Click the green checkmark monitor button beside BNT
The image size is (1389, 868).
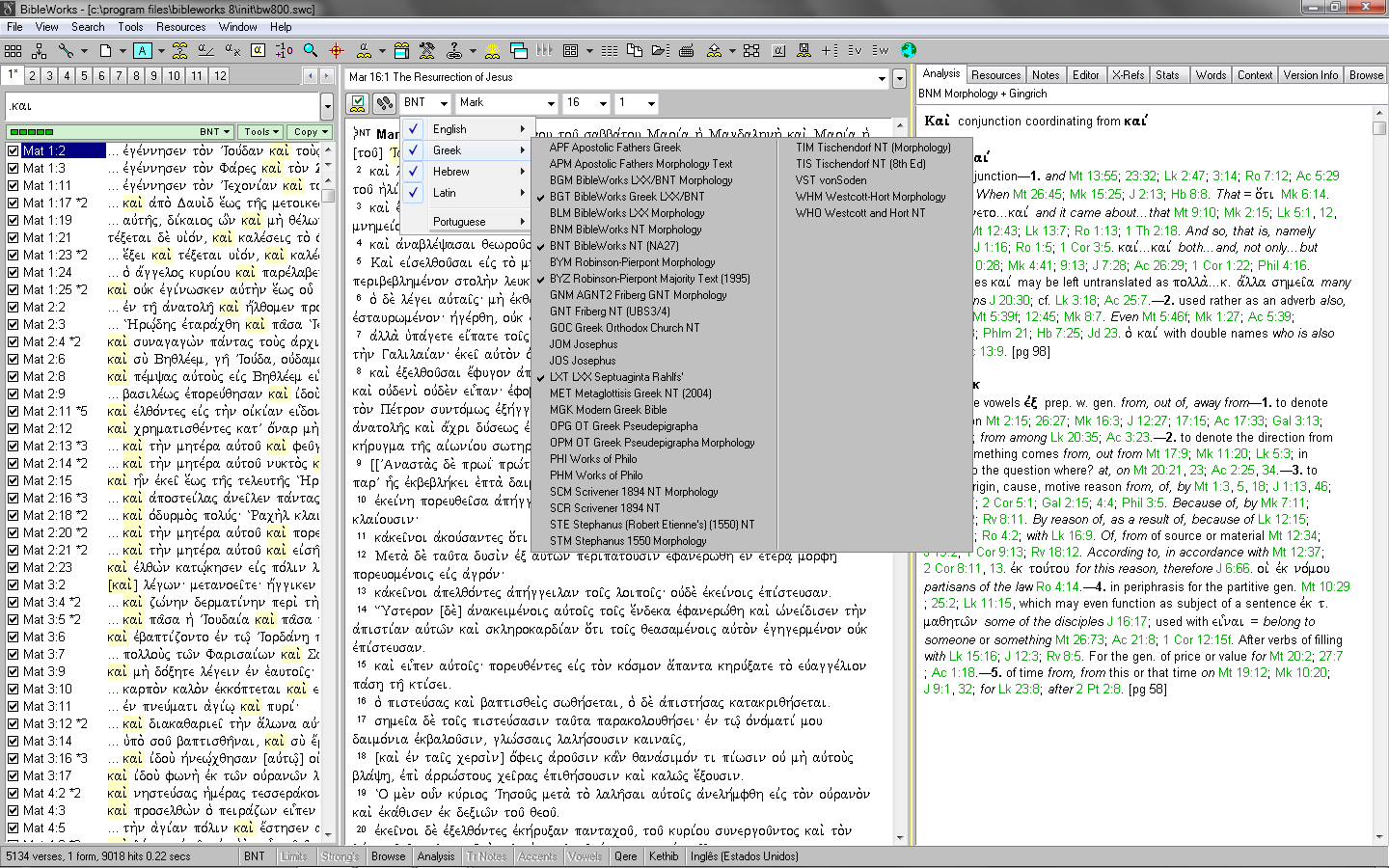[358, 102]
